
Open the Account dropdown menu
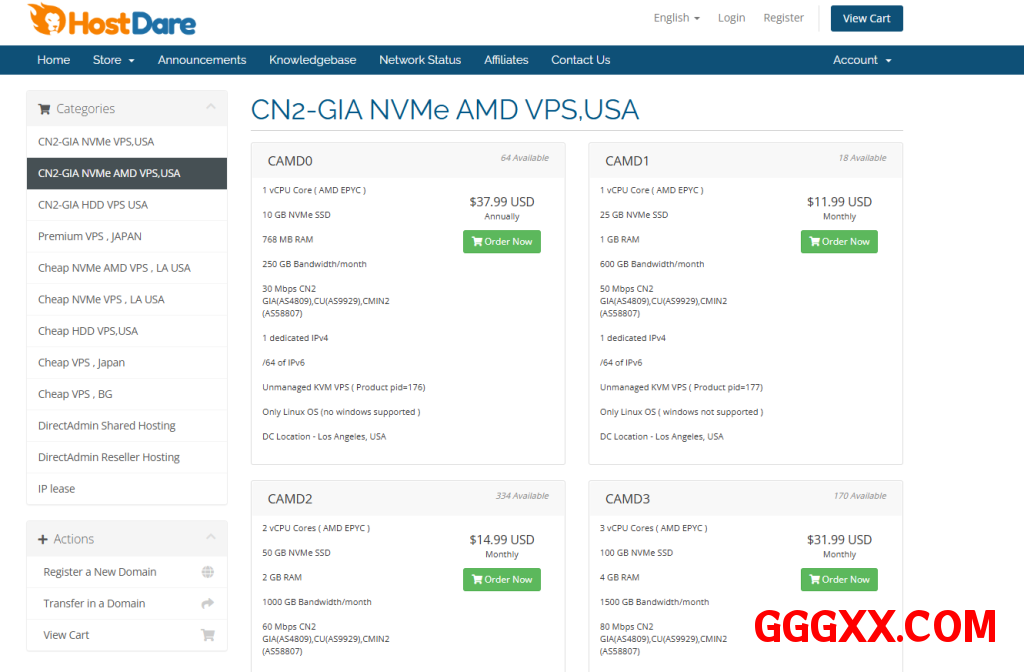(861, 60)
